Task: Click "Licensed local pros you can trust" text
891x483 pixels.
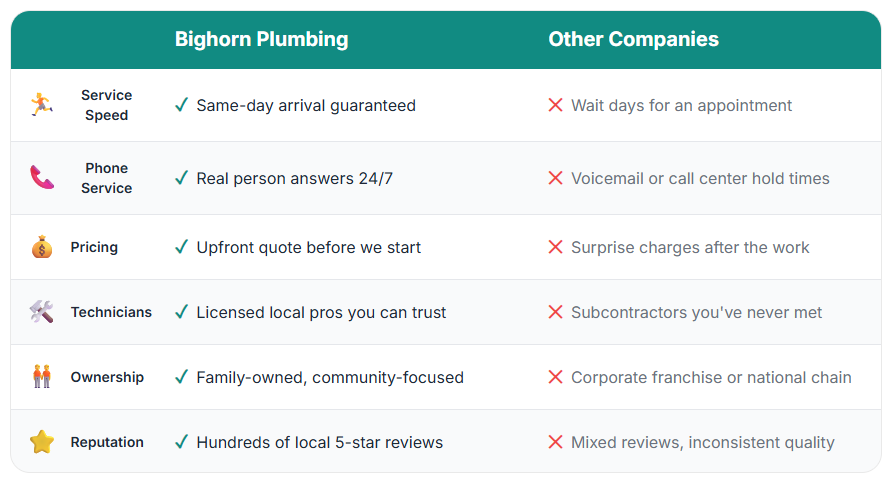Action: [321, 312]
